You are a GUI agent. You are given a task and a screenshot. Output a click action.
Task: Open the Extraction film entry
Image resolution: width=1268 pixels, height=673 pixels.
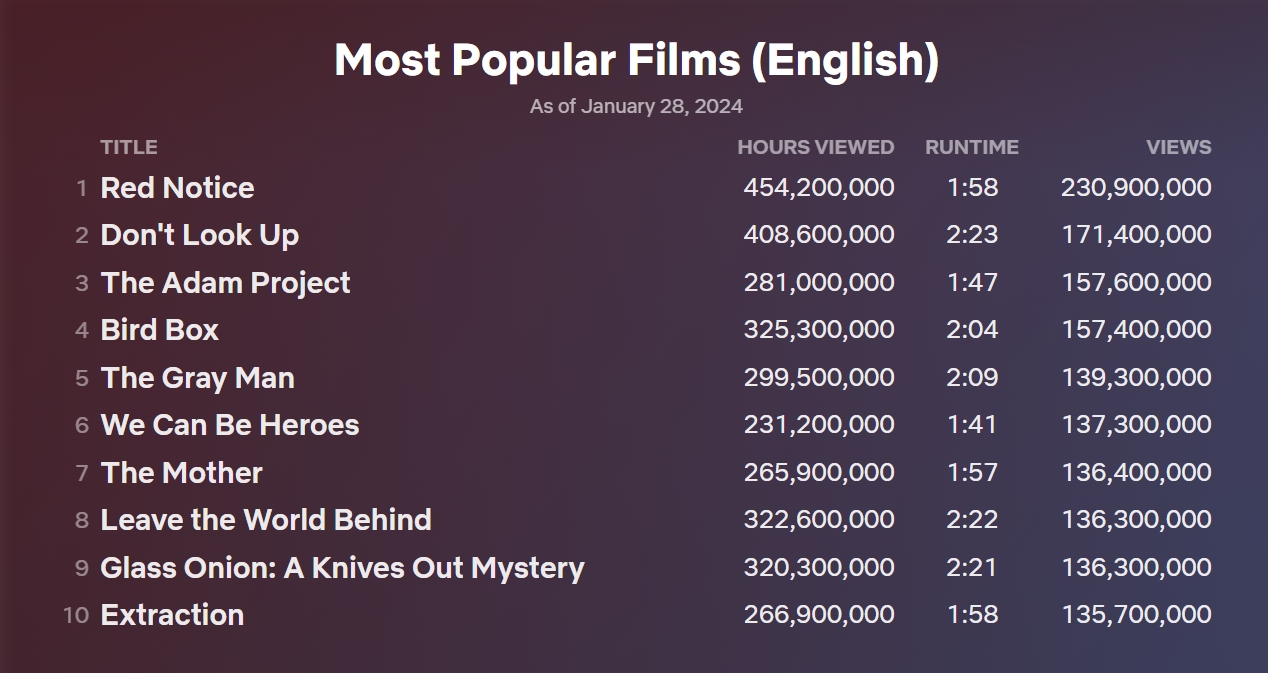[172, 615]
